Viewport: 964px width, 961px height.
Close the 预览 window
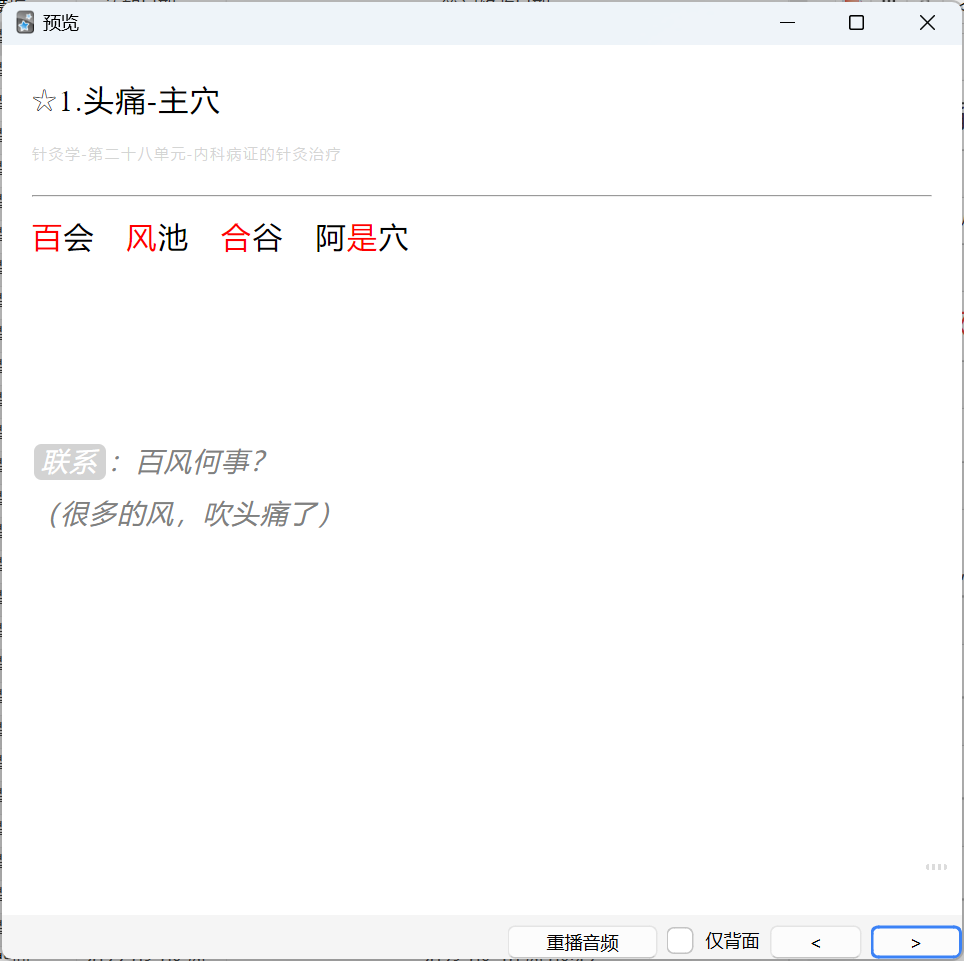point(927,23)
